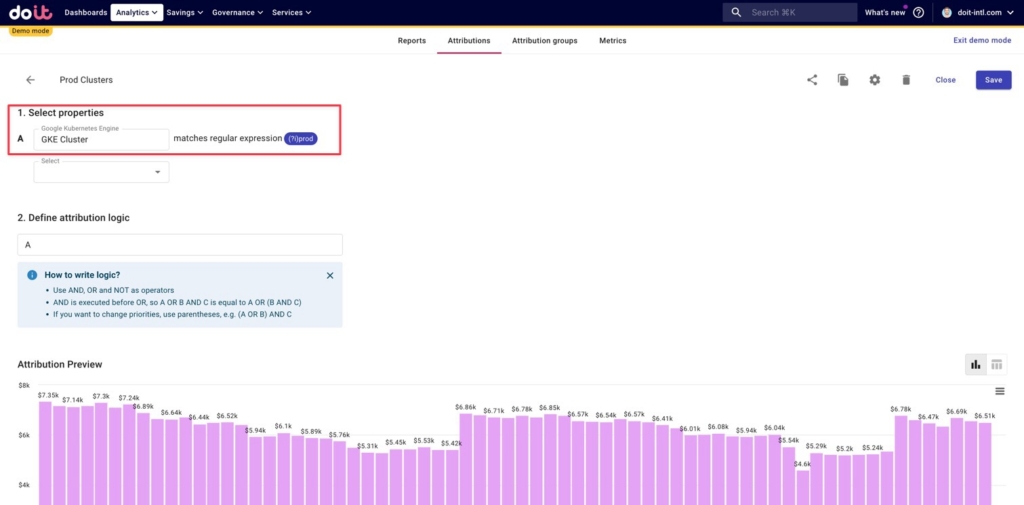1024x505 pixels.
Task: Switch to the Attribution groups tab
Action: click(x=545, y=41)
